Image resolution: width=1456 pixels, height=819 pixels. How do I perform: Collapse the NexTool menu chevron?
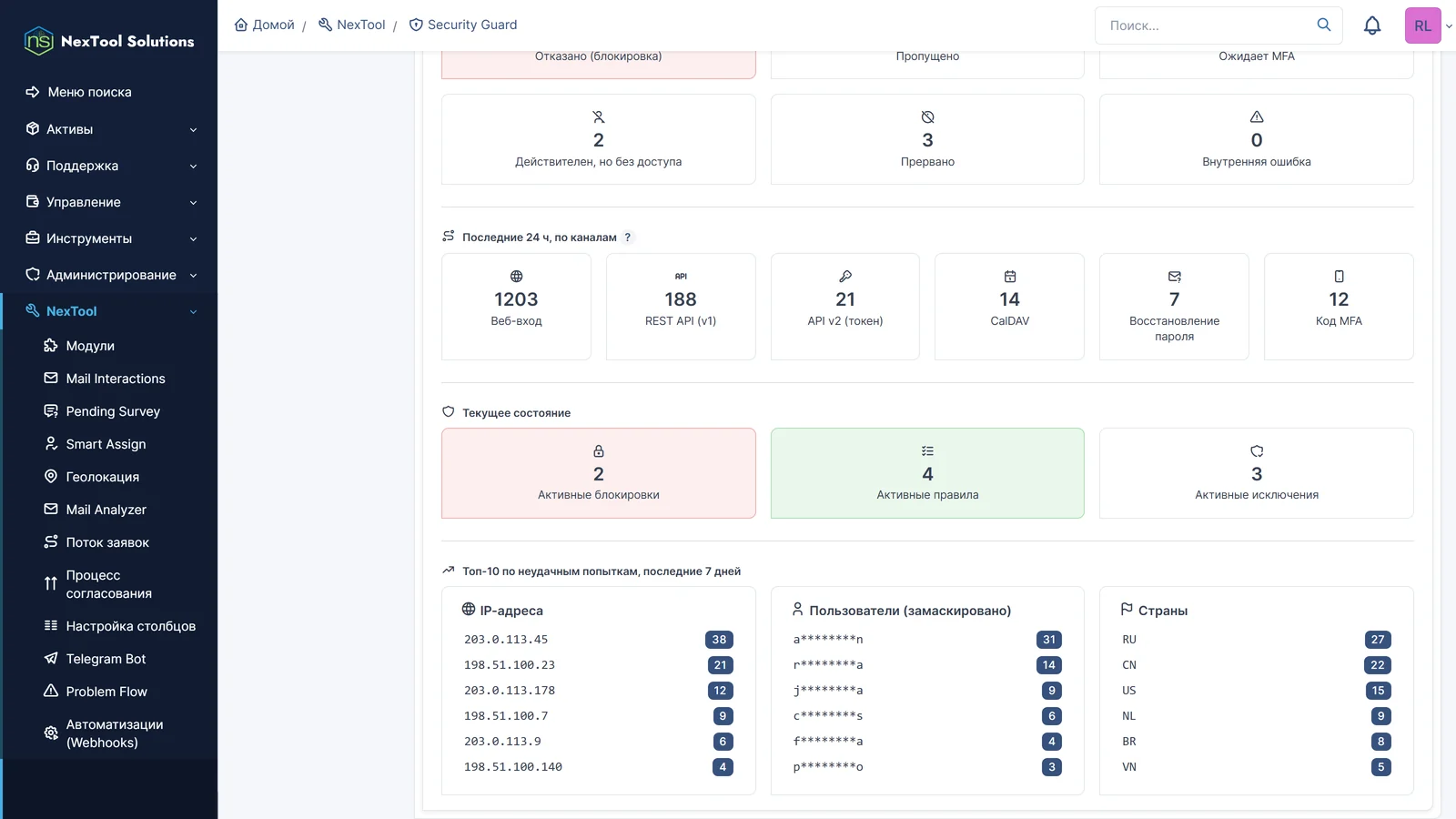pos(193,312)
